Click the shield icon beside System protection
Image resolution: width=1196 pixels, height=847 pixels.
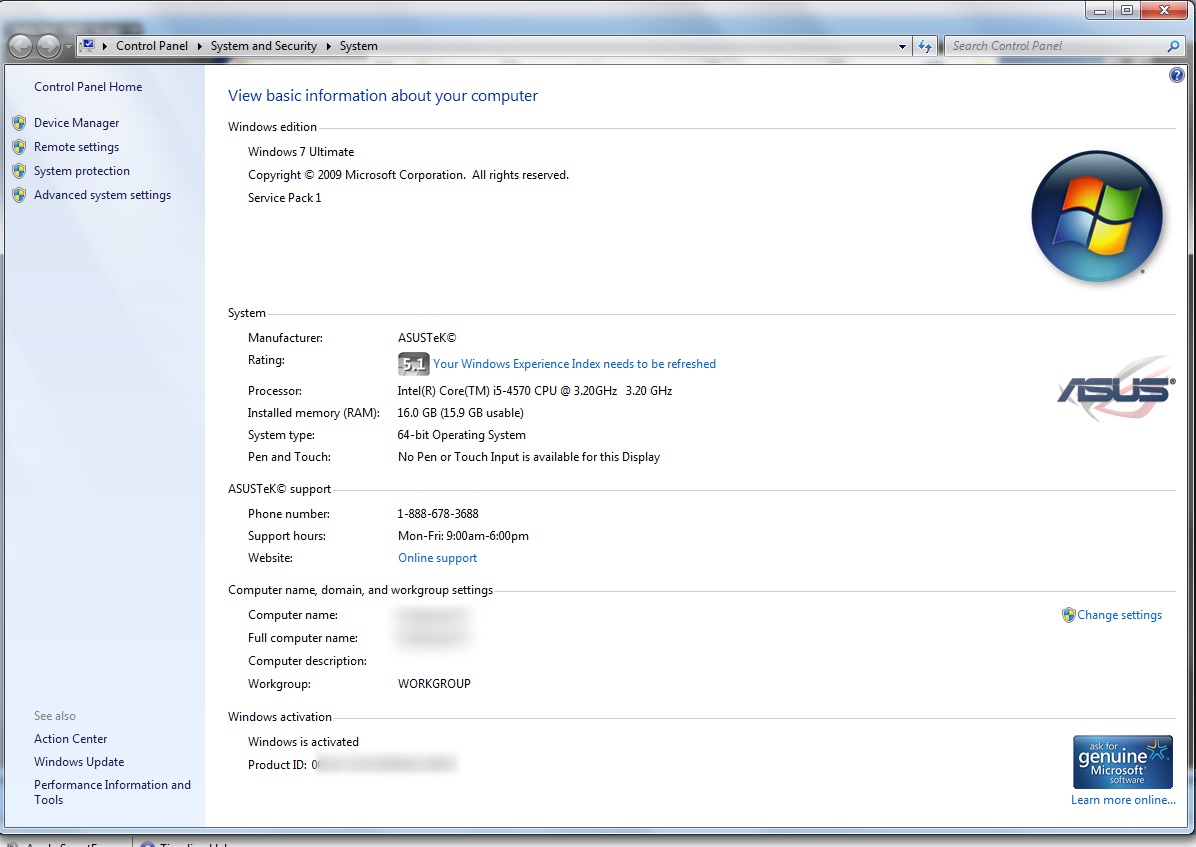click(x=19, y=171)
